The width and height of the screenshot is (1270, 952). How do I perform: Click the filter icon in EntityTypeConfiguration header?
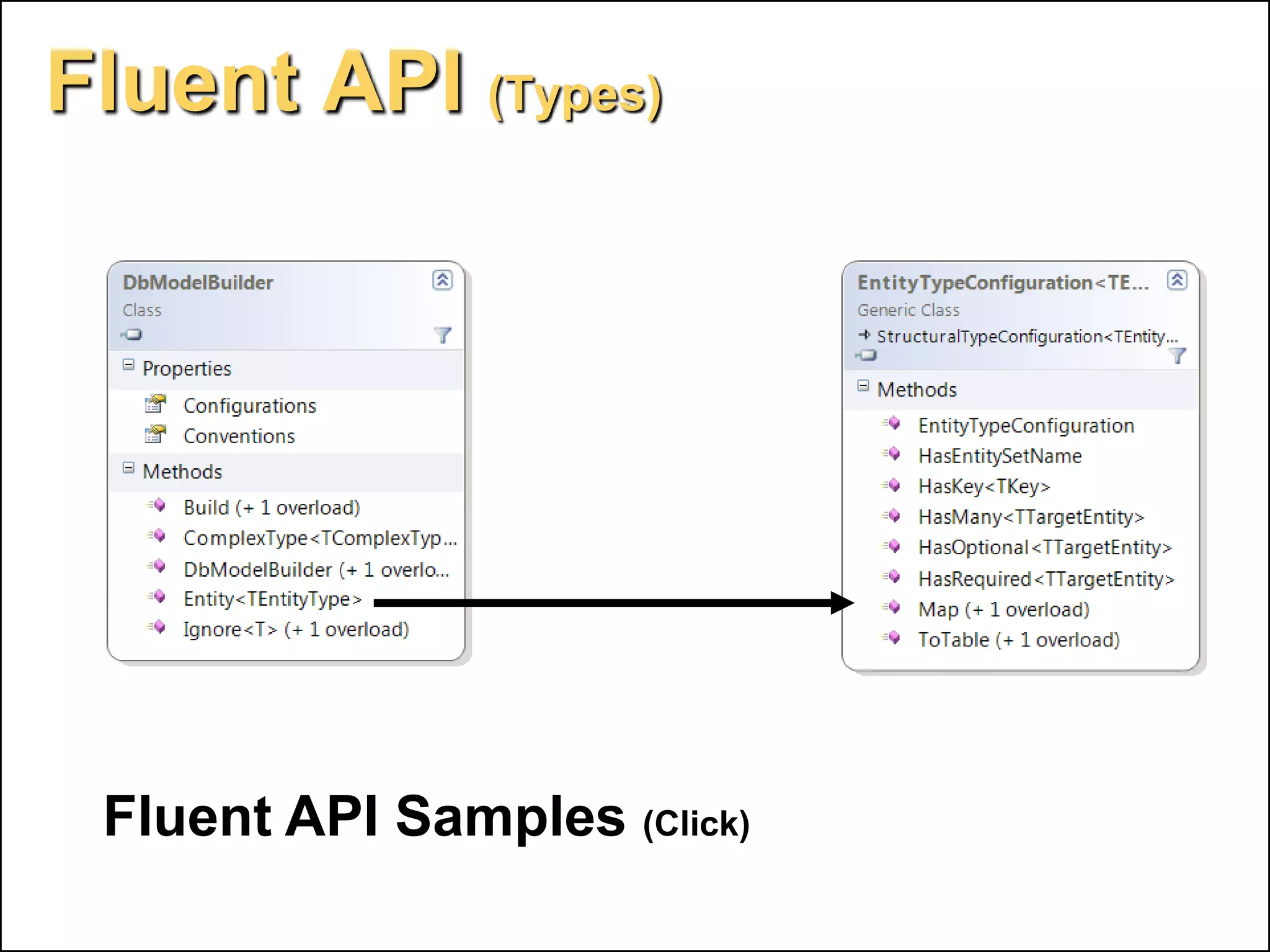pyautogui.click(x=1176, y=356)
